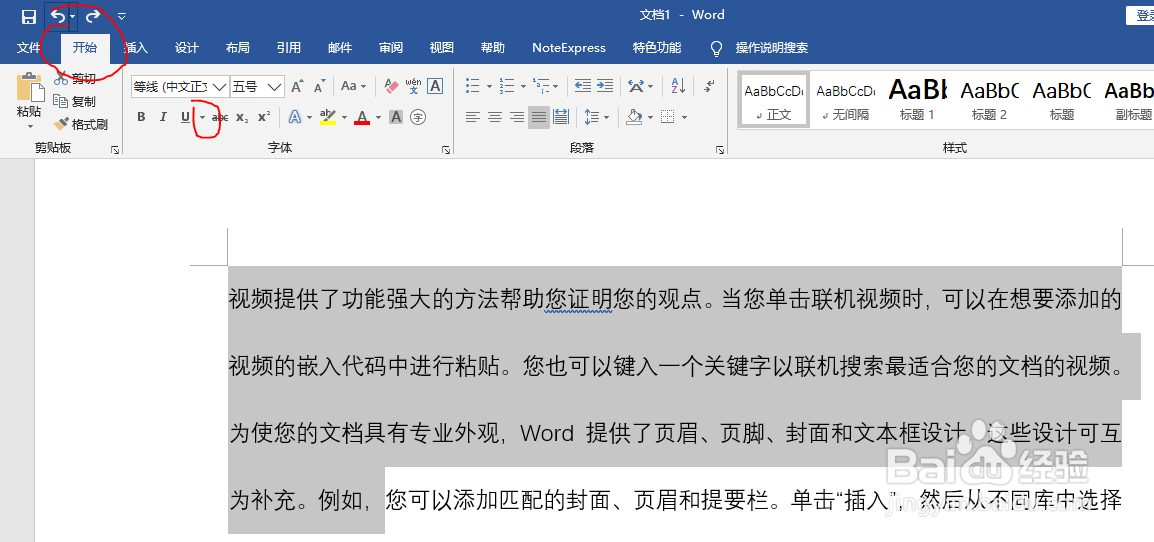Click the Increase Indent icon
The image size is (1154, 542).
pos(605,86)
